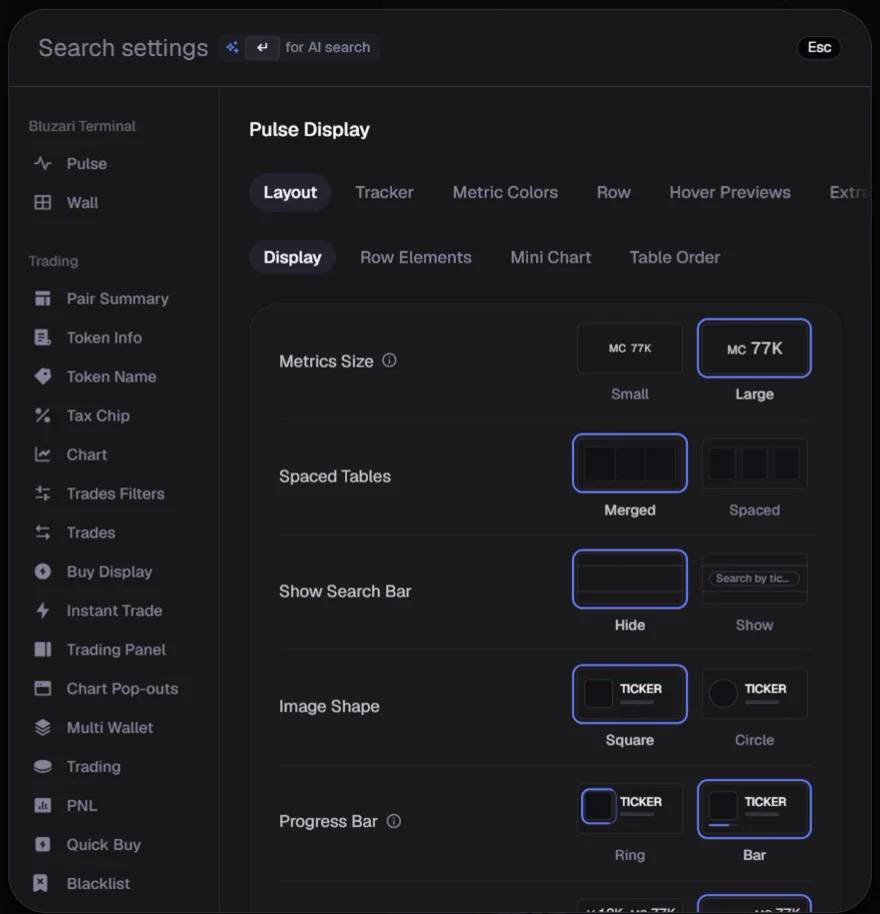Select the Pair Summary icon in sidebar

[x=43, y=298]
